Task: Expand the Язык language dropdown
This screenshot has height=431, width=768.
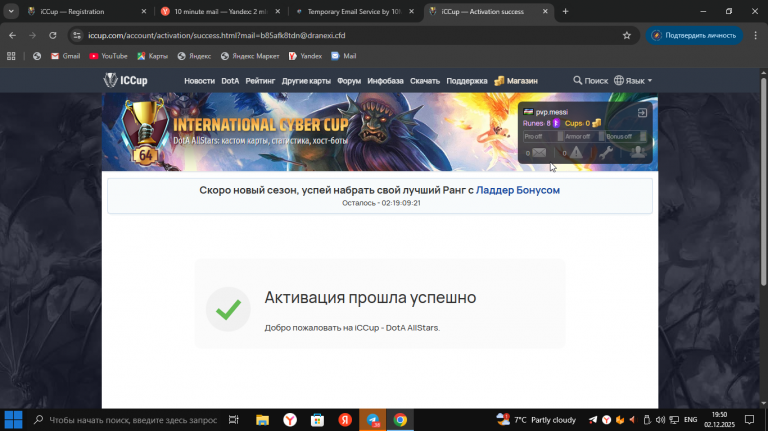Action: [633, 81]
